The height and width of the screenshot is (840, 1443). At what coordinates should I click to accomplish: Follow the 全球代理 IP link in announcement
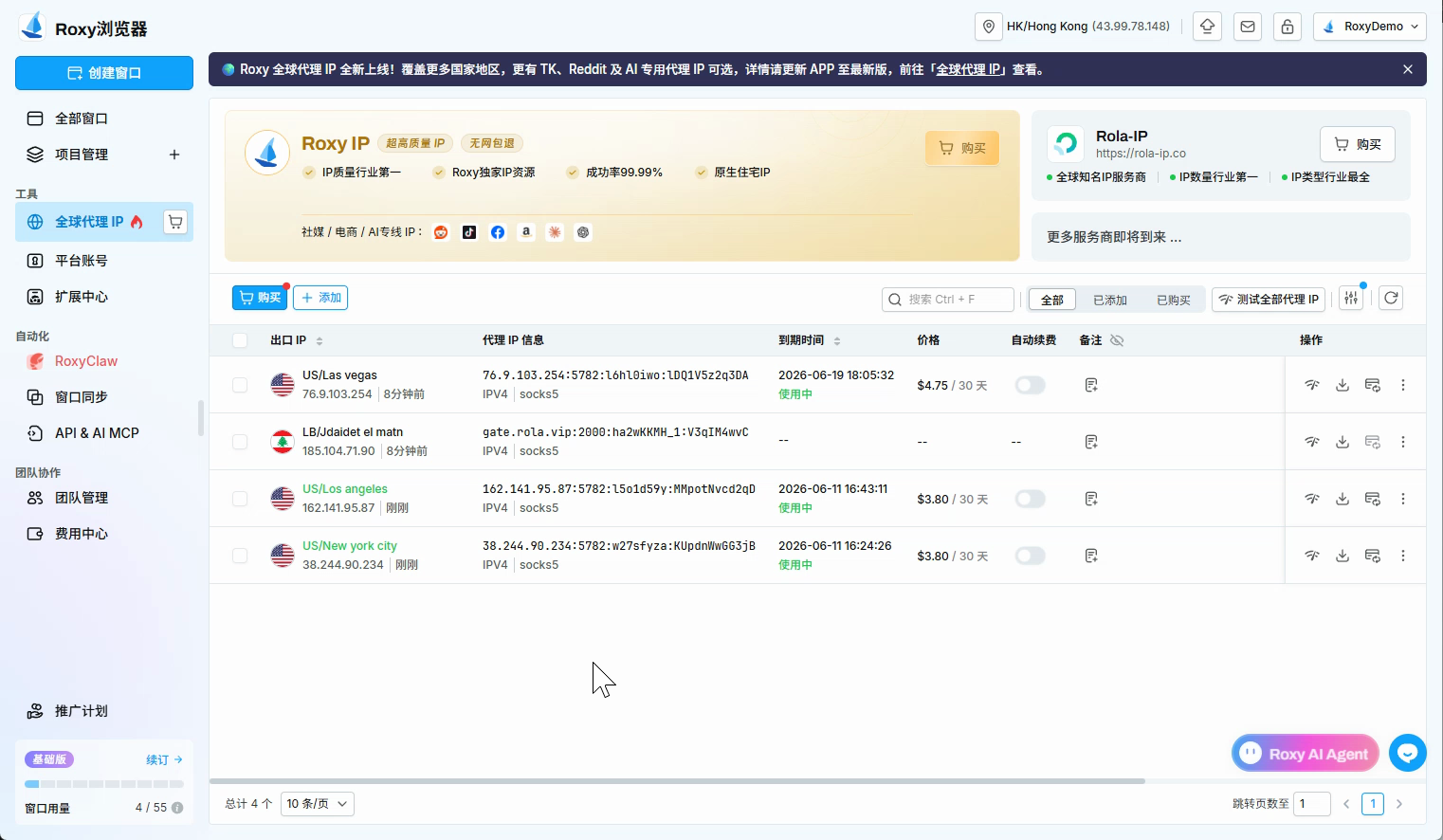(x=968, y=69)
